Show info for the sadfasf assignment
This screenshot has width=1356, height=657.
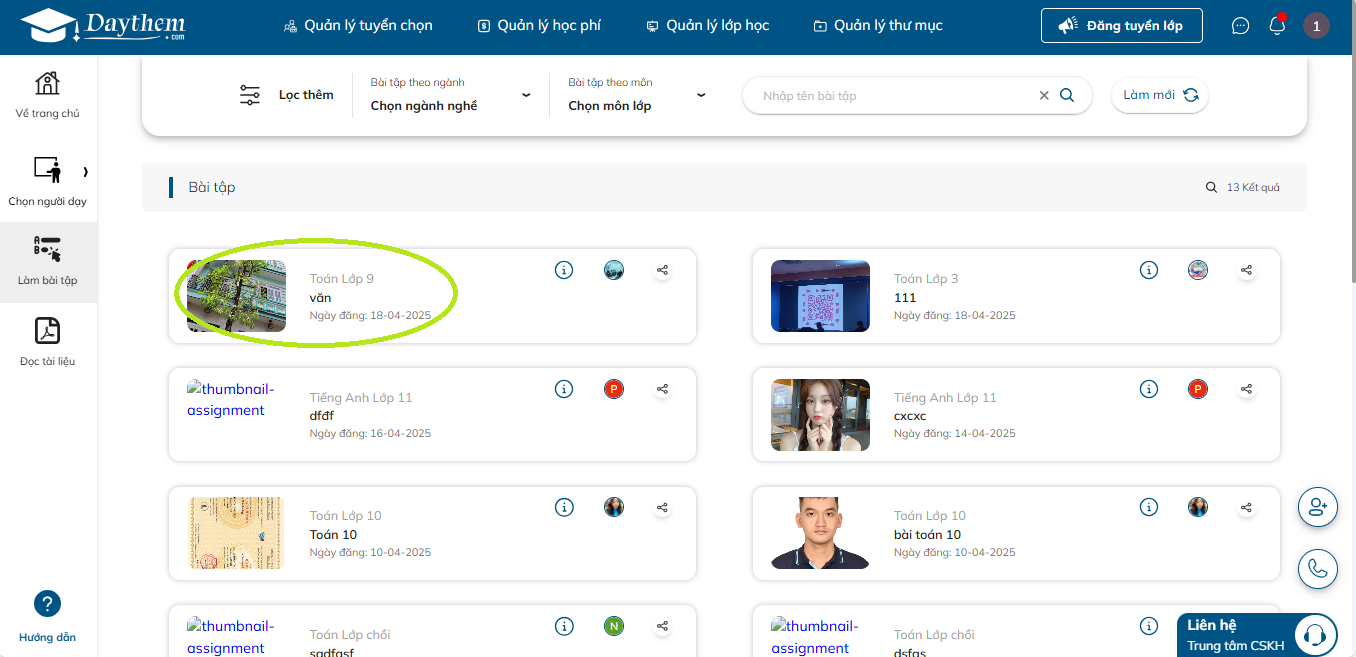[x=564, y=626]
